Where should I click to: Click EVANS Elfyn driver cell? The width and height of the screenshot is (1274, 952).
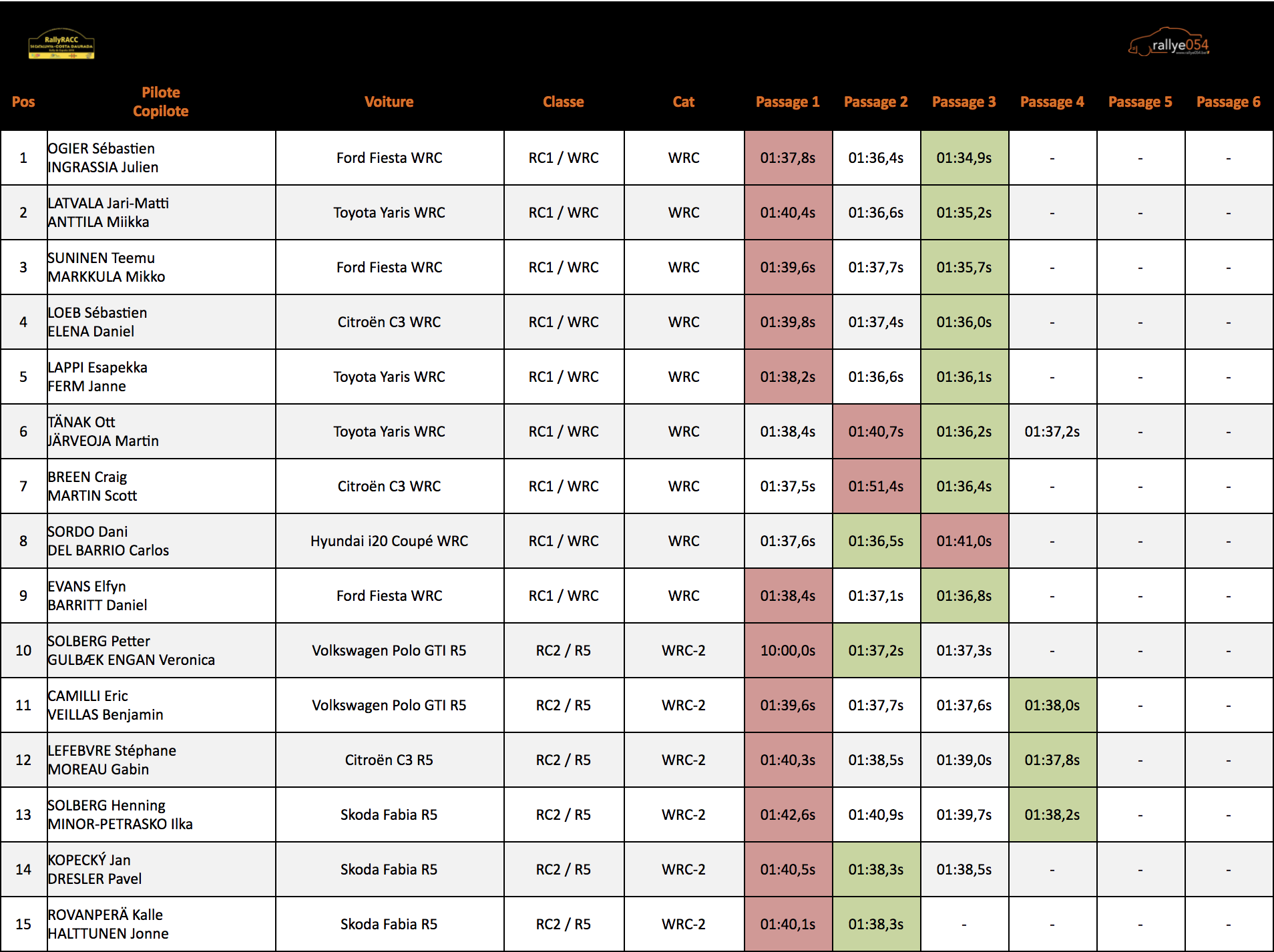(161, 596)
